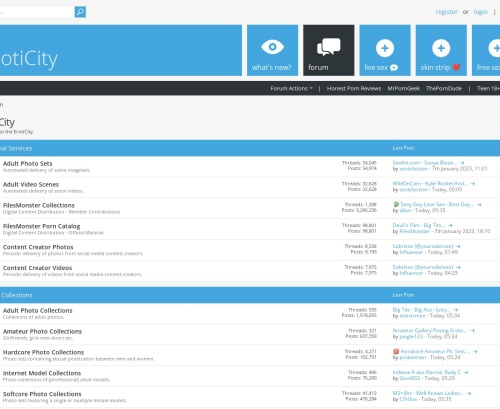Open the live sex plus tile
The height and width of the screenshot is (409, 500).
click(385, 50)
